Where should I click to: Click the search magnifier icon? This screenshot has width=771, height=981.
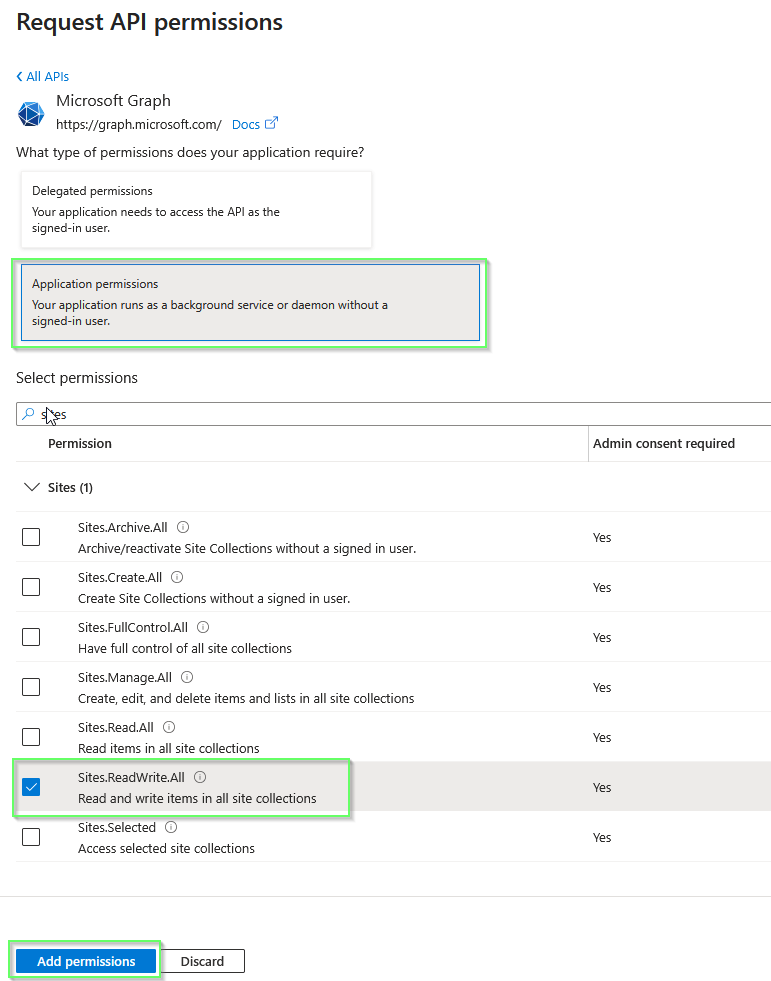click(26, 413)
